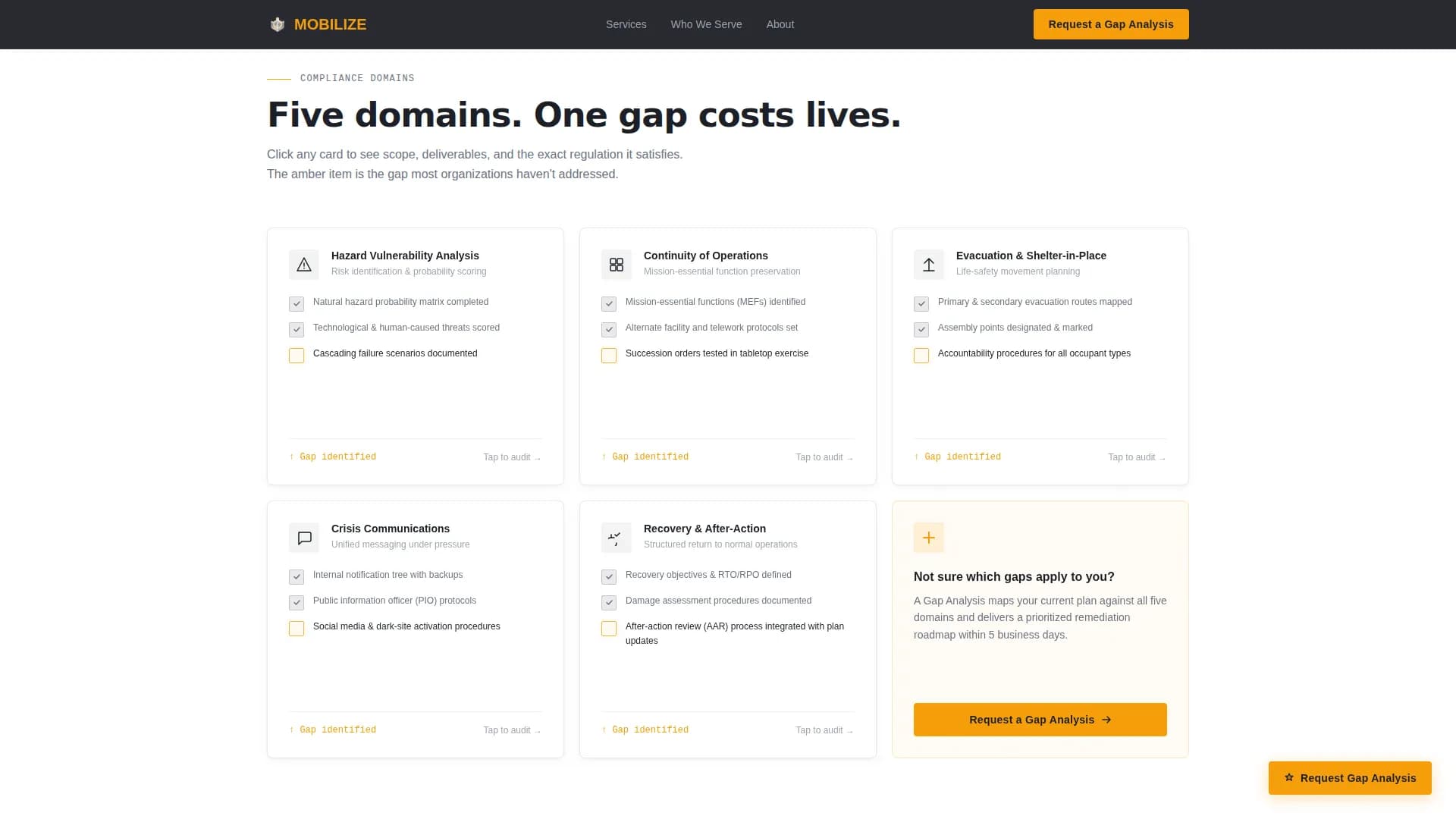Check Accountability procedures for all occupant types

(x=921, y=355)
